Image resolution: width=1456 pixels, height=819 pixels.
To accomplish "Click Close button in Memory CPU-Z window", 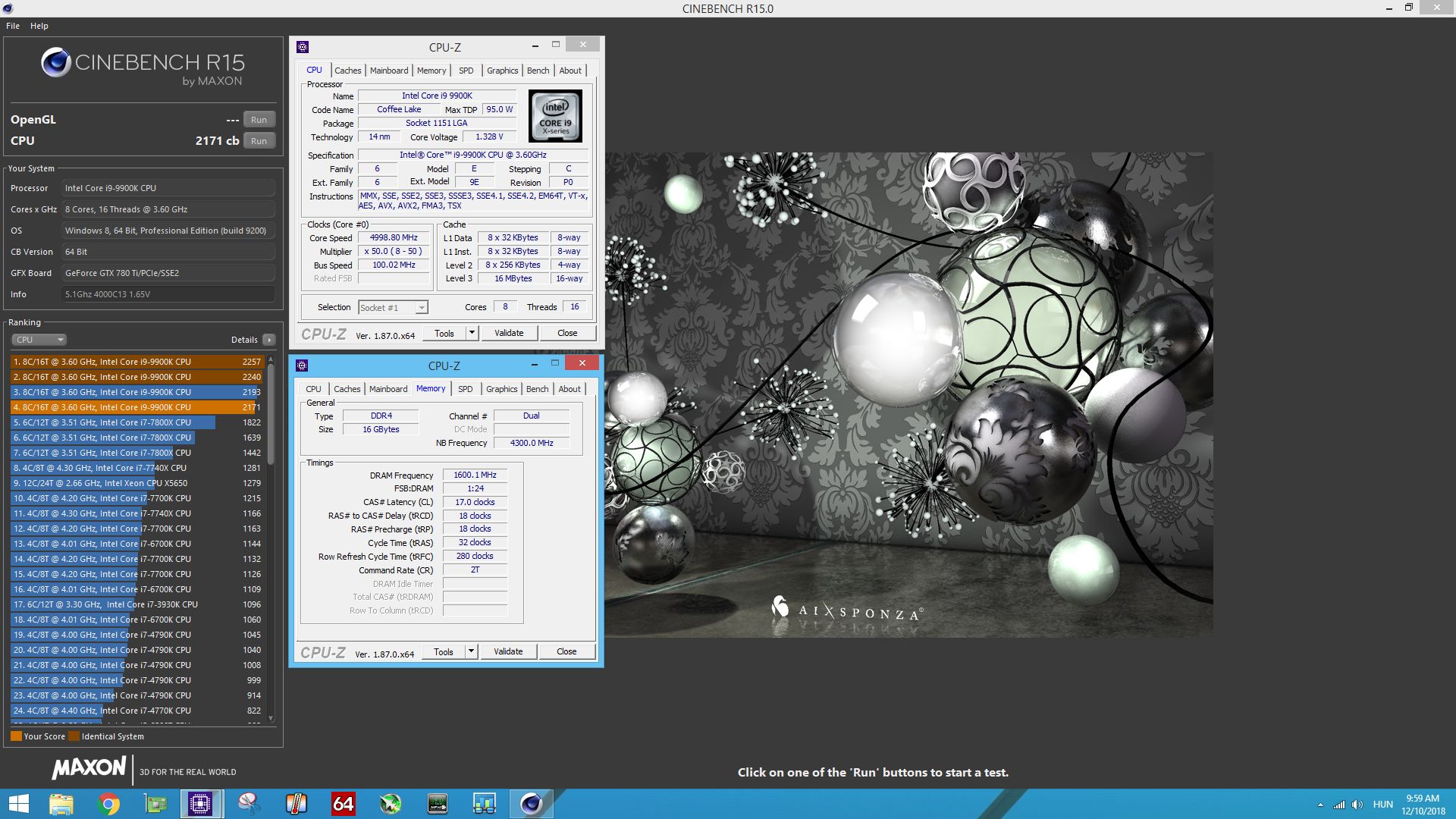I will (566, 651).
